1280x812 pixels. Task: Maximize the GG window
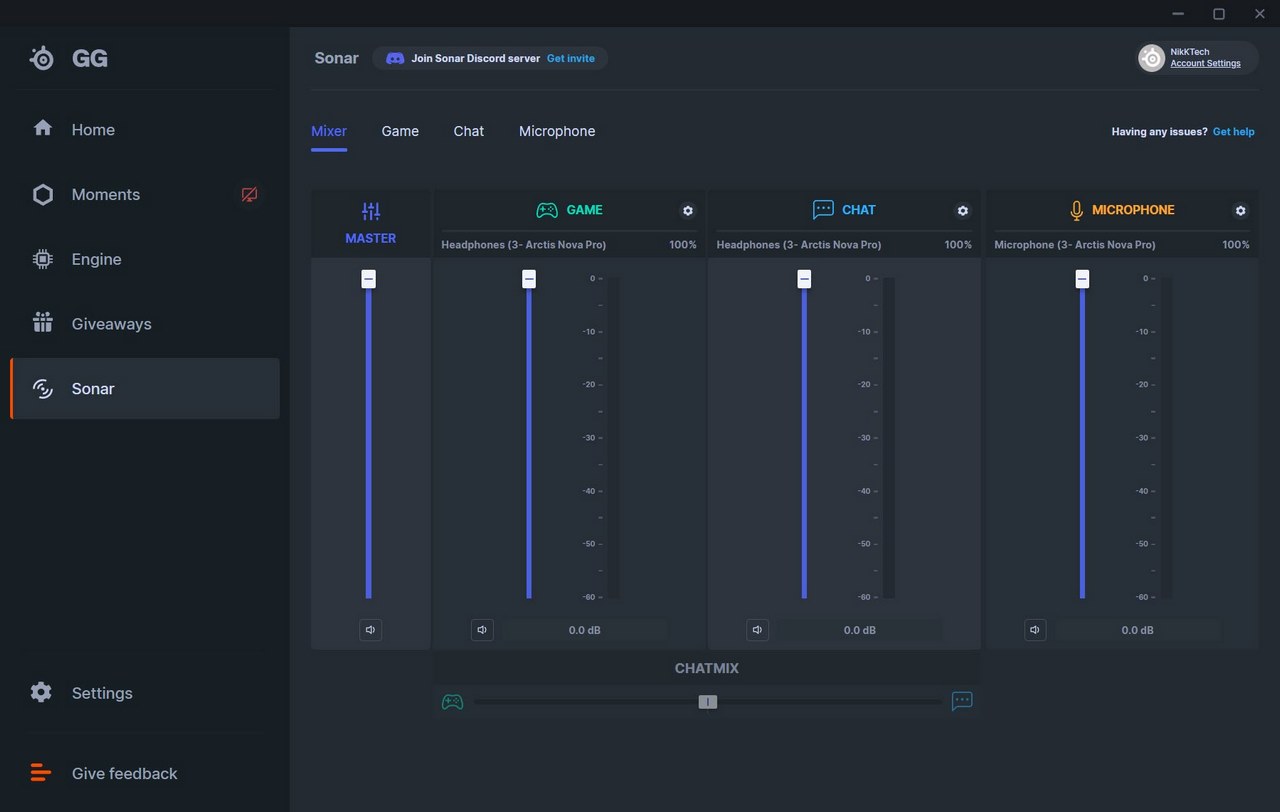(x=1219, y=14)
